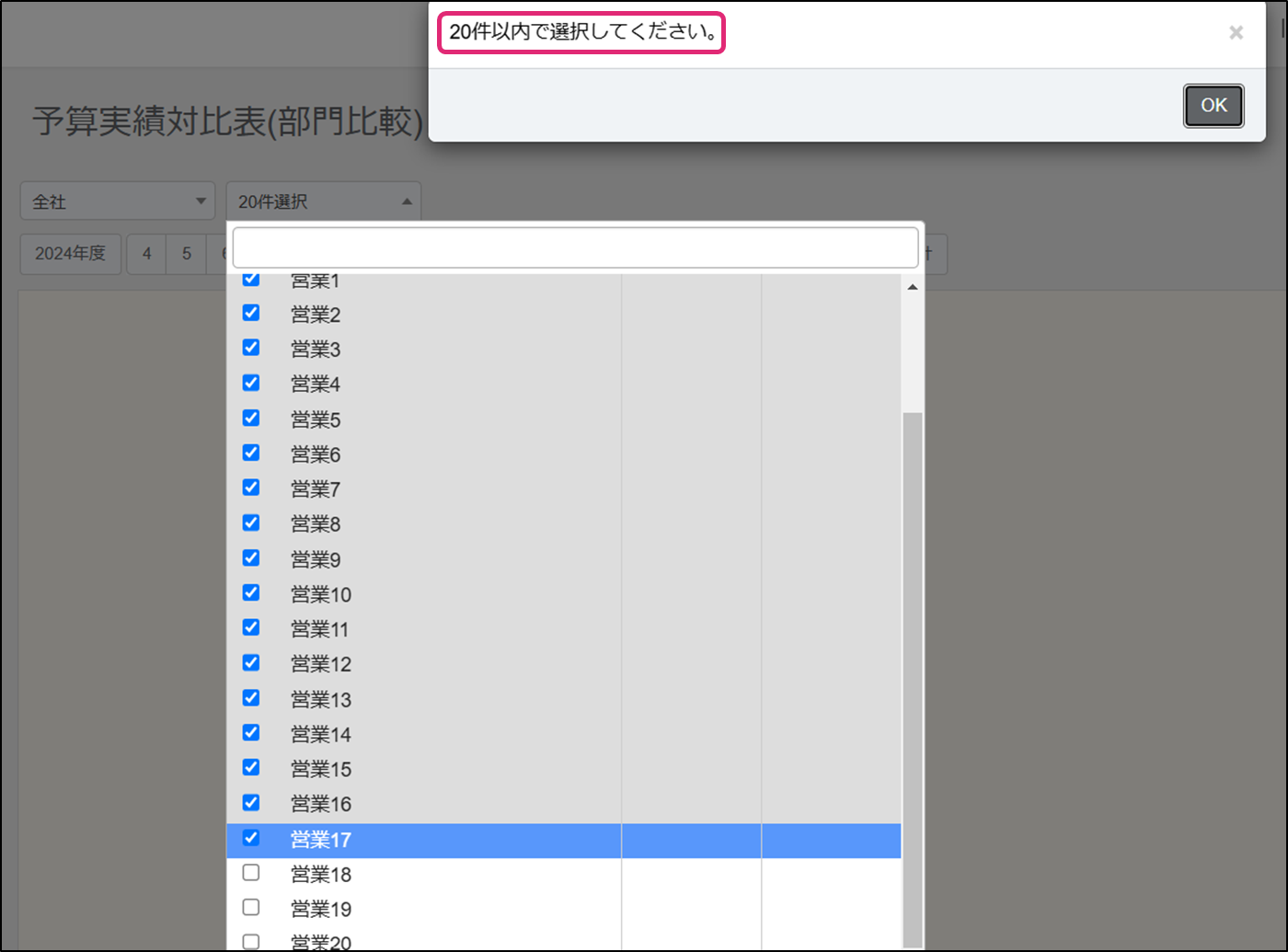Viewport: 1288px width, 952px height.
Task: Click the dropdown list scrollbar thumb
Action: (x=912, y=679)
